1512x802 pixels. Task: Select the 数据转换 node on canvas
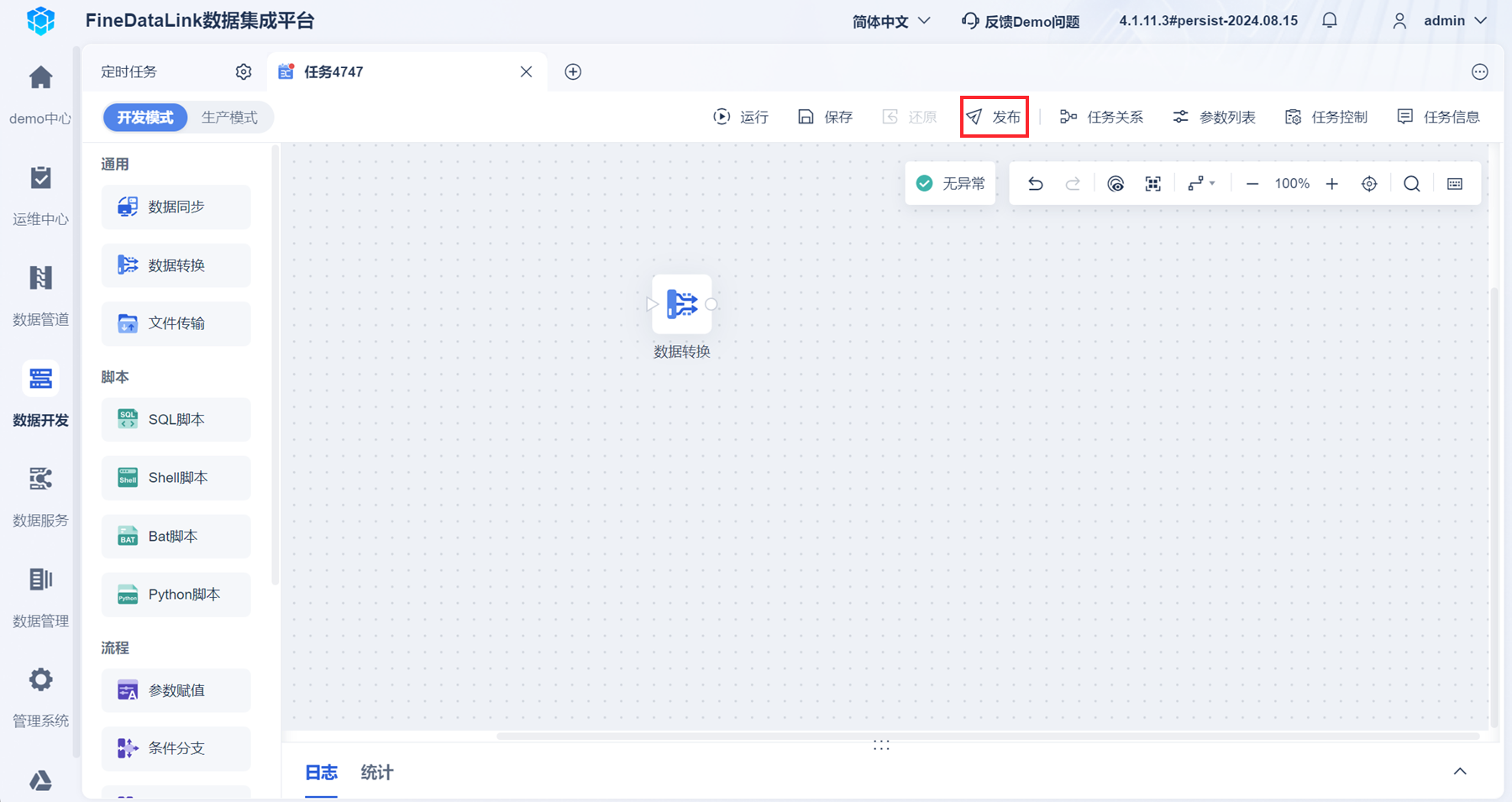tap(682, 304)
